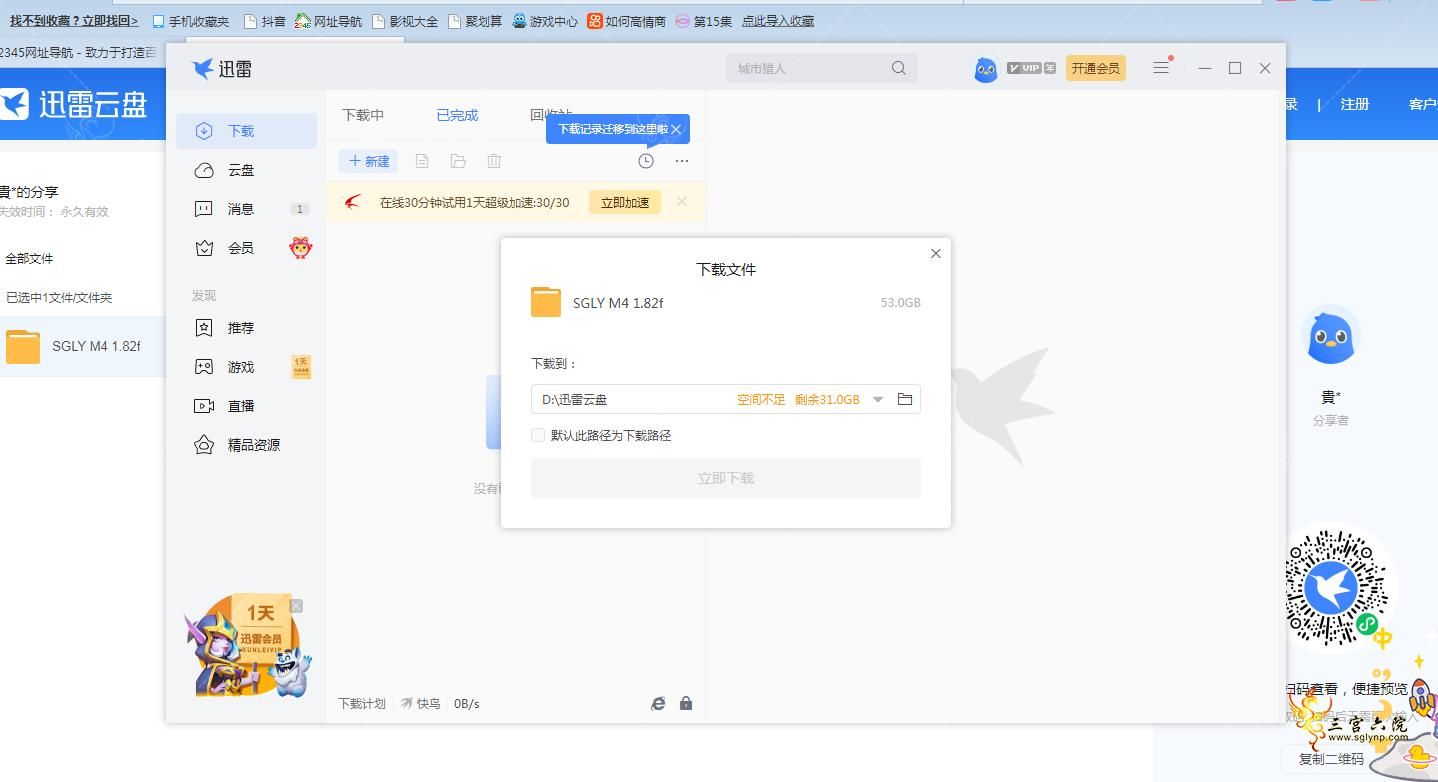Click 全部文件 on the cloud page

point(29,258)
